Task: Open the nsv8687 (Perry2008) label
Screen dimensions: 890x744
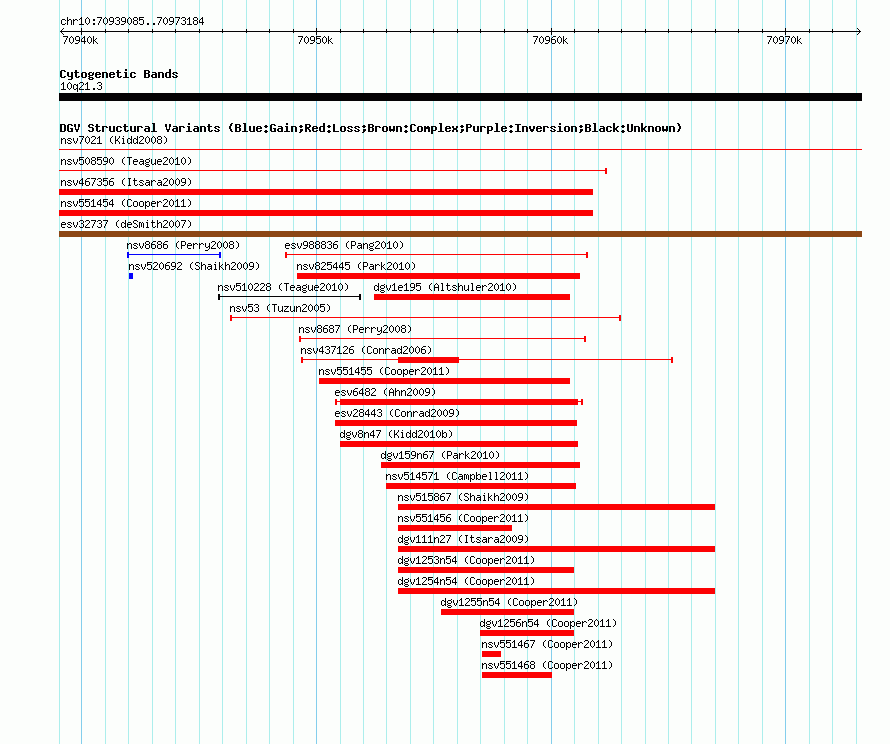Action: click(355, 329)
